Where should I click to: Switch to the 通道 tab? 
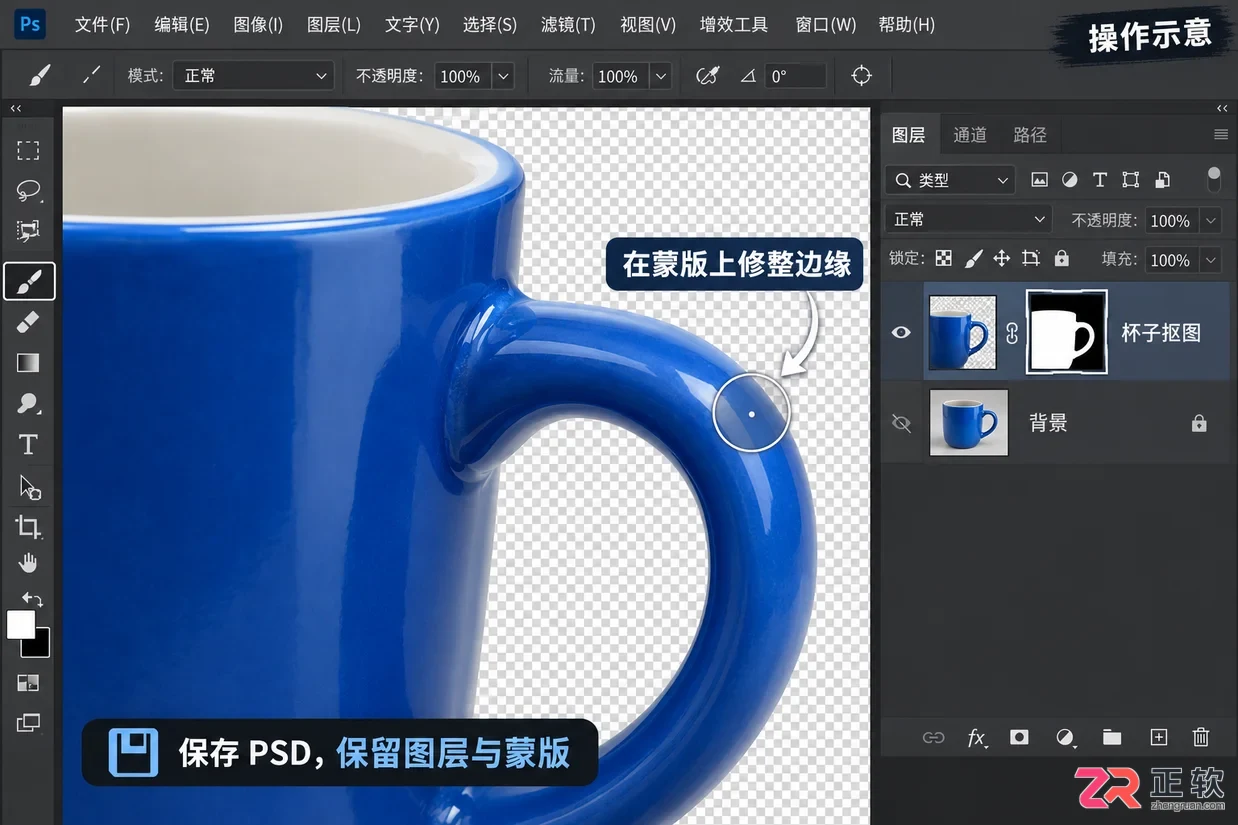point(970,134)
